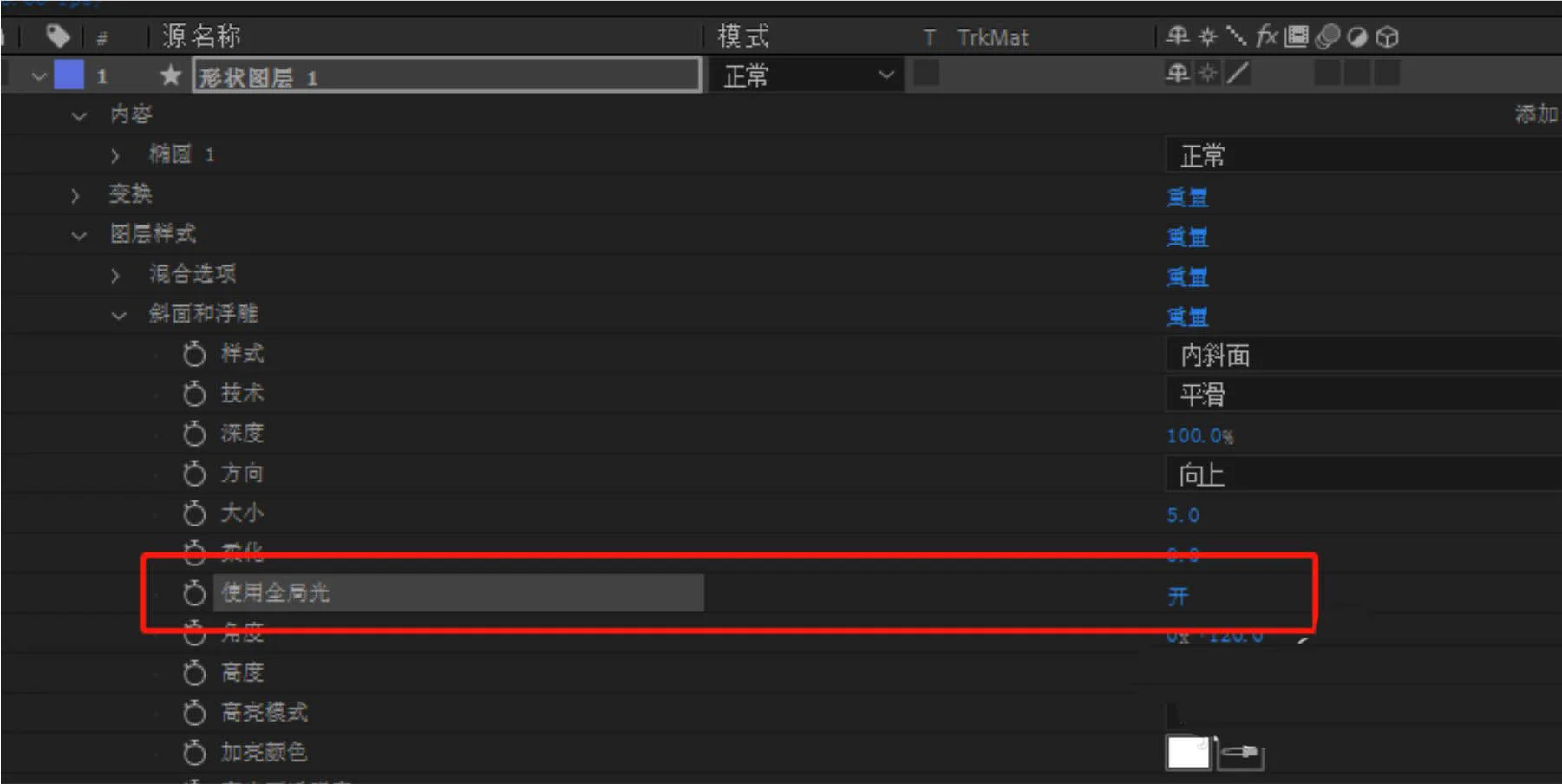
Task: Enable the stopwatch for 深度 property
Action: point(194,434)
